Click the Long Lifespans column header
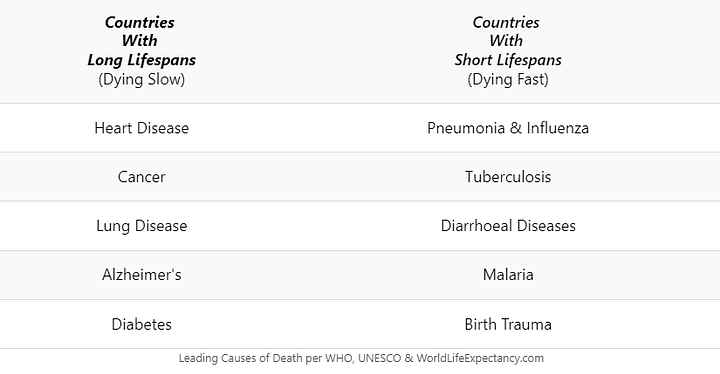 pyautogui.click(x=141, y=51)
